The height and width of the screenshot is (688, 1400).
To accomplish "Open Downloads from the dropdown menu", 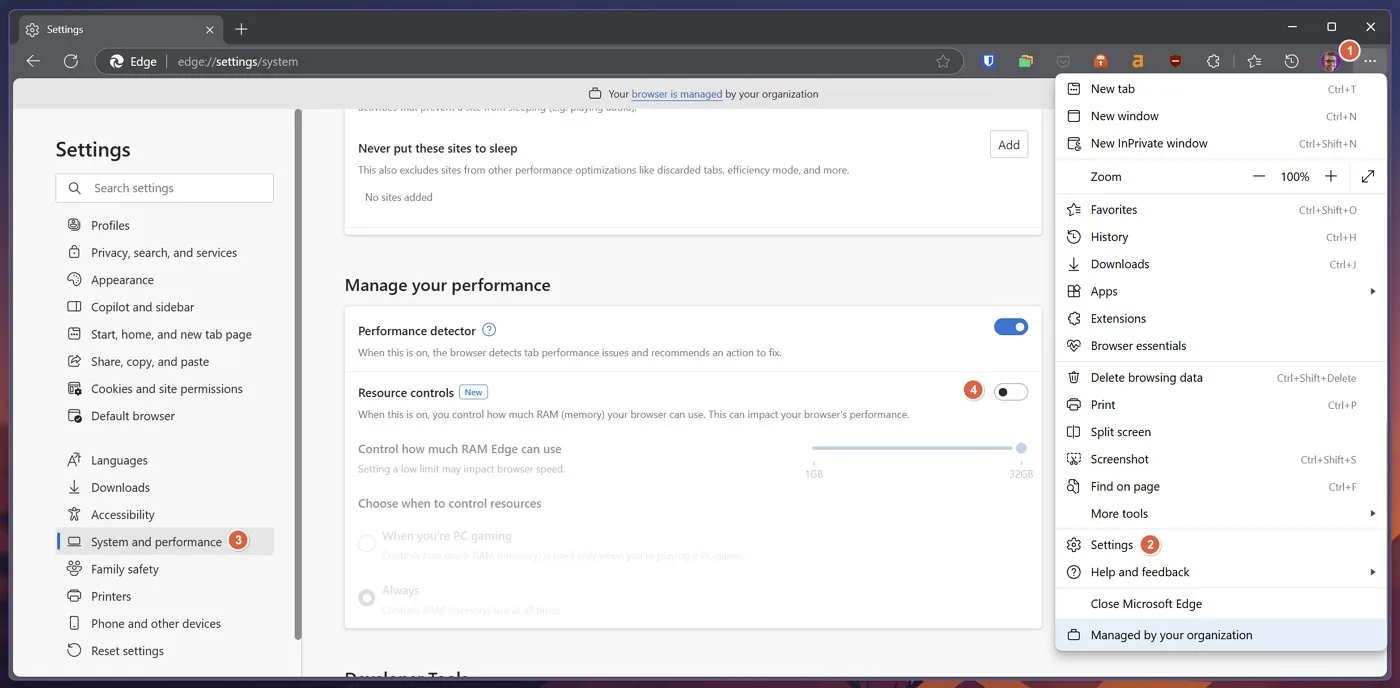I will pos(1221,264).
